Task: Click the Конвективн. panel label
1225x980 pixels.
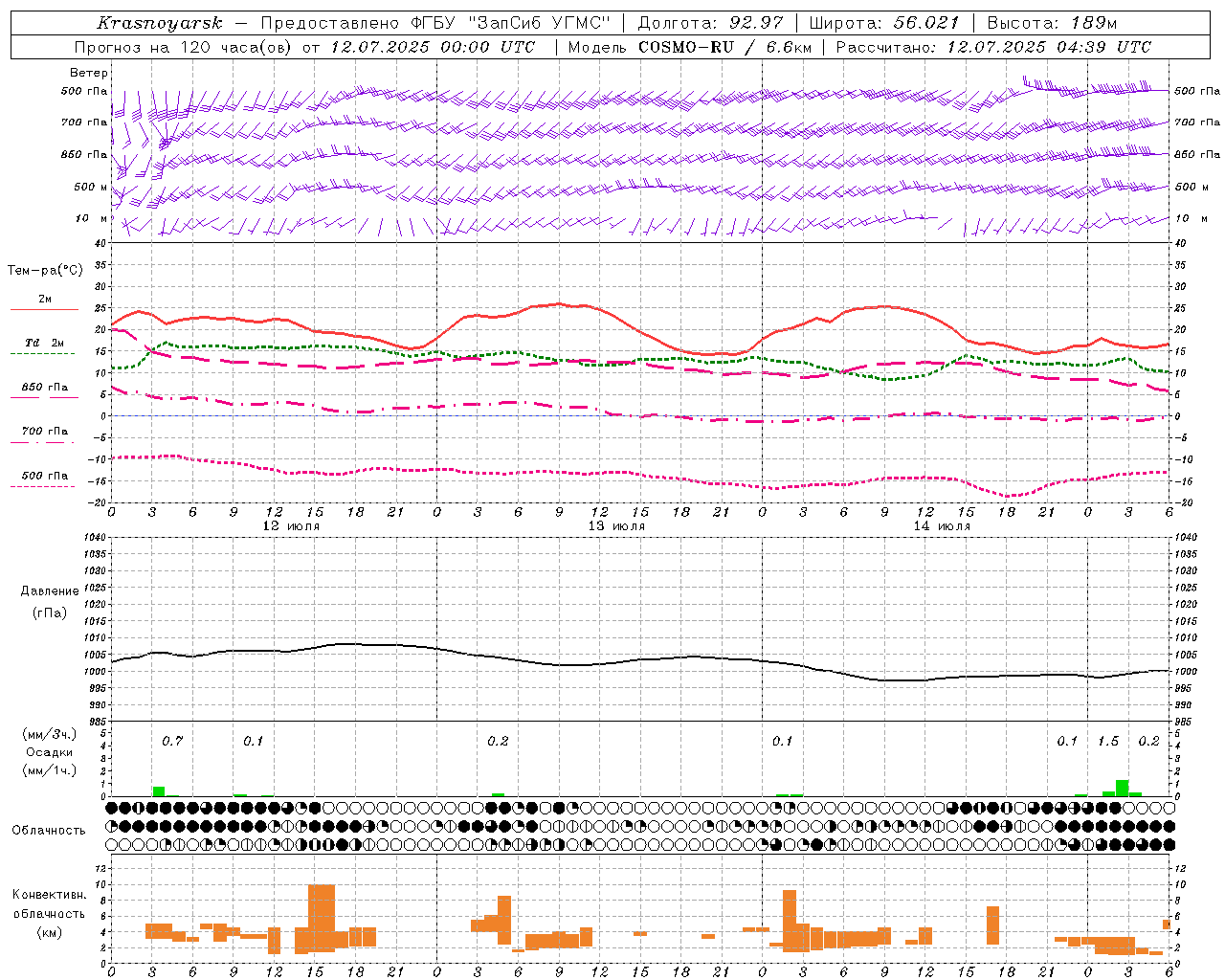Action: pos(50,895)
